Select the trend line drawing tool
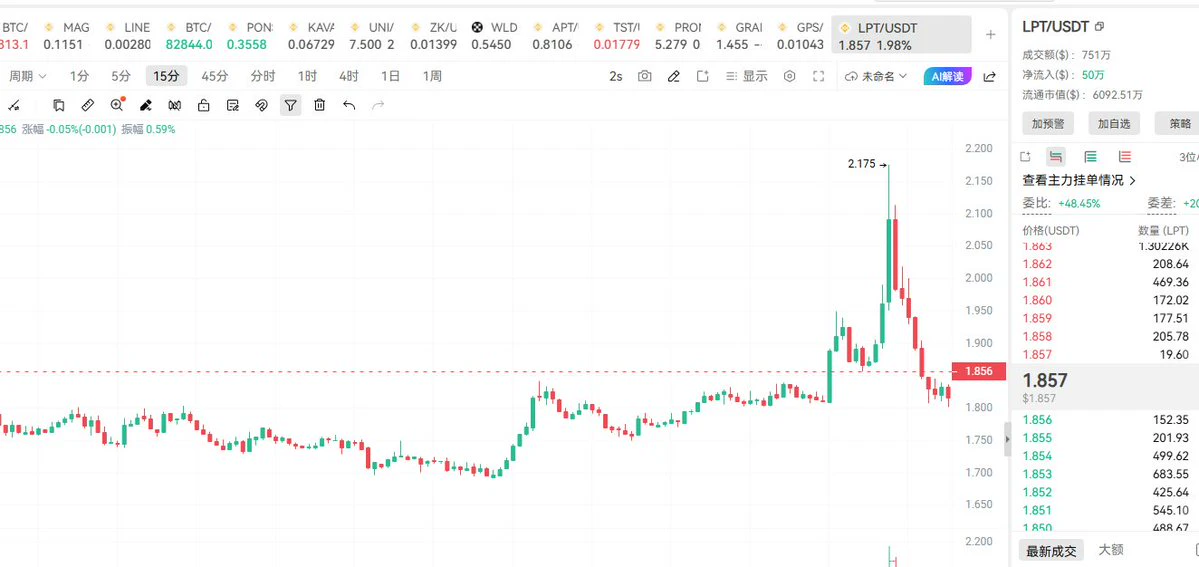 point(13,106)
